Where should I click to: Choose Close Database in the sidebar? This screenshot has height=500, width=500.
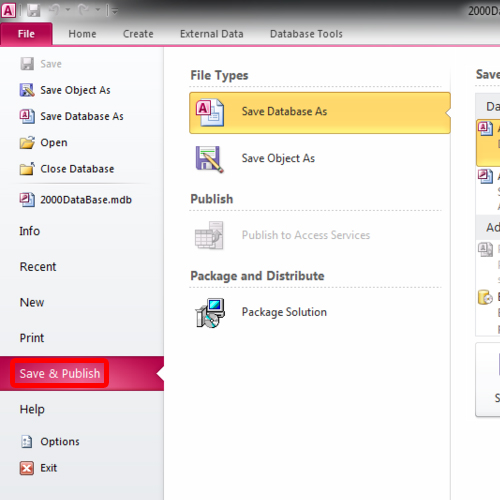77,169
